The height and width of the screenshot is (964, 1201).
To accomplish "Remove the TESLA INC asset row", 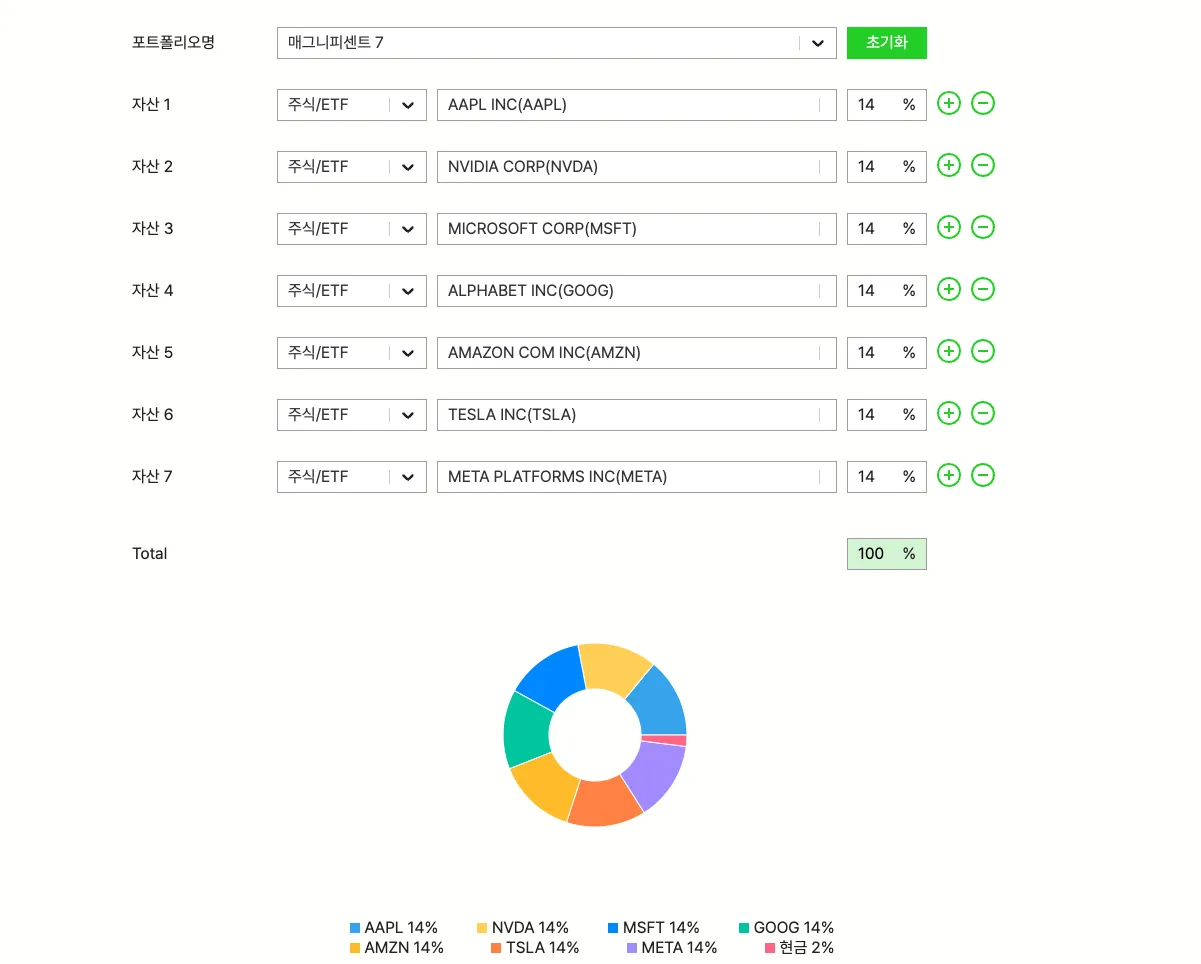I will [x=983, y=413].
